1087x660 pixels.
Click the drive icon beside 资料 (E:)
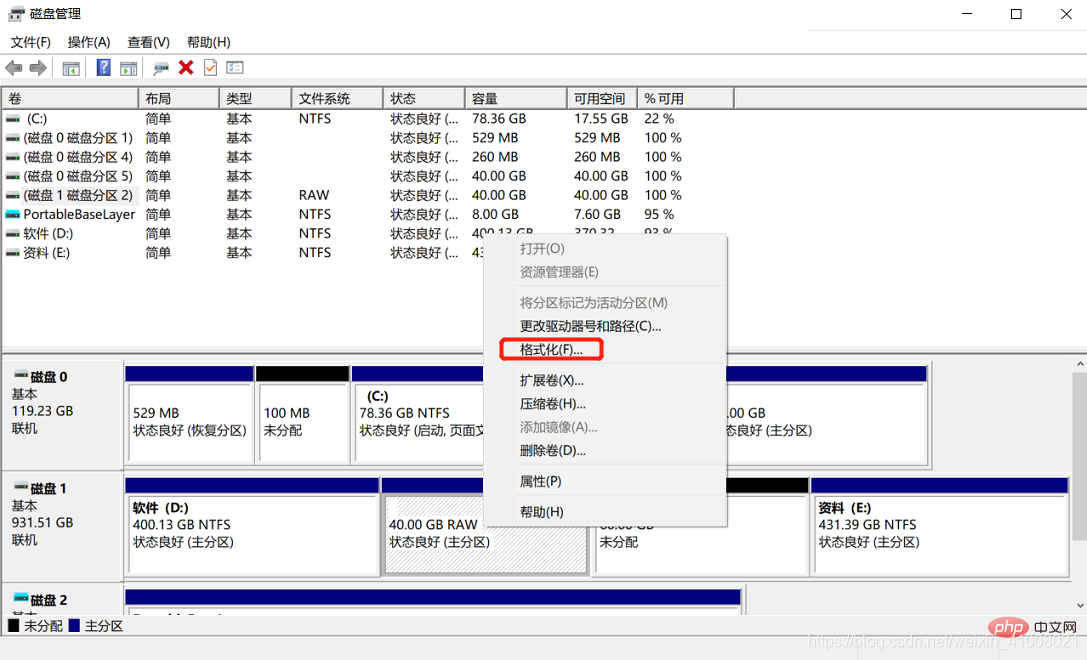pos(12,253)
